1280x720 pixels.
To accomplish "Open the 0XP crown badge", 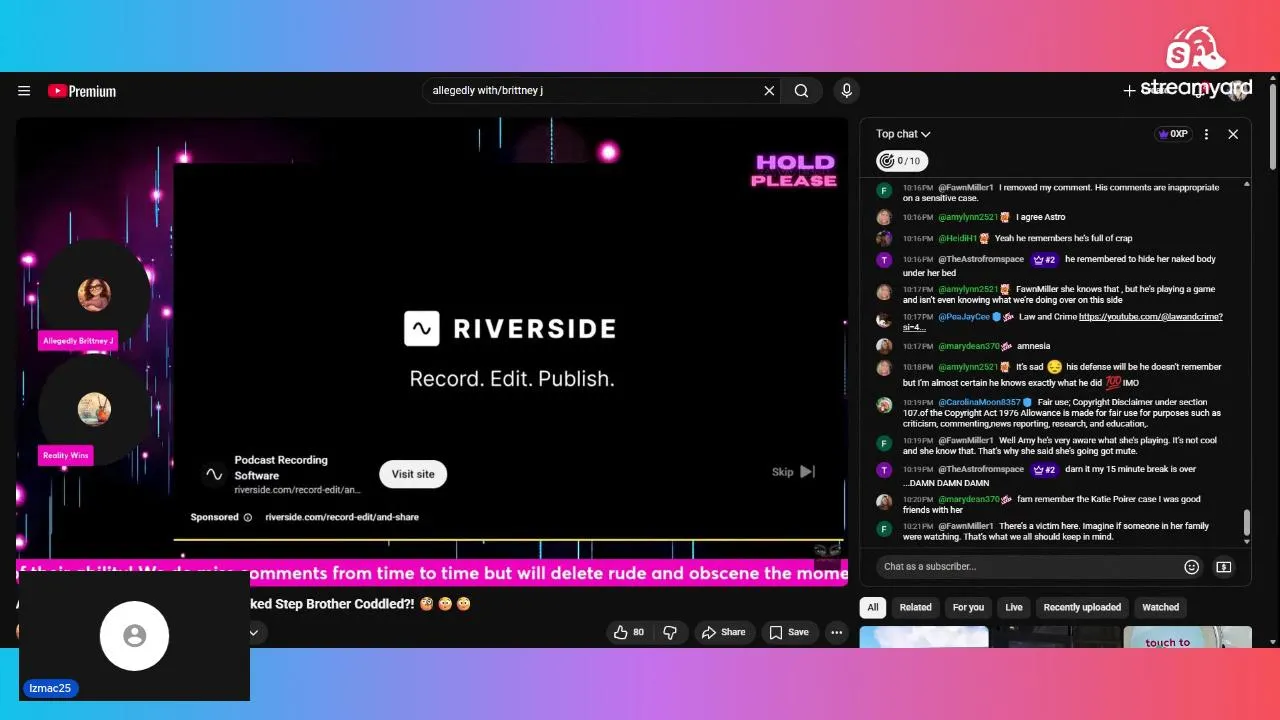I will click(1172, 134).
